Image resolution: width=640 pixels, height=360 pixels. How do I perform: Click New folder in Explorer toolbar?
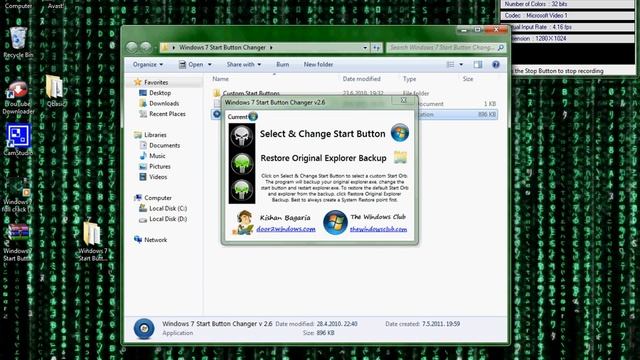318,64
